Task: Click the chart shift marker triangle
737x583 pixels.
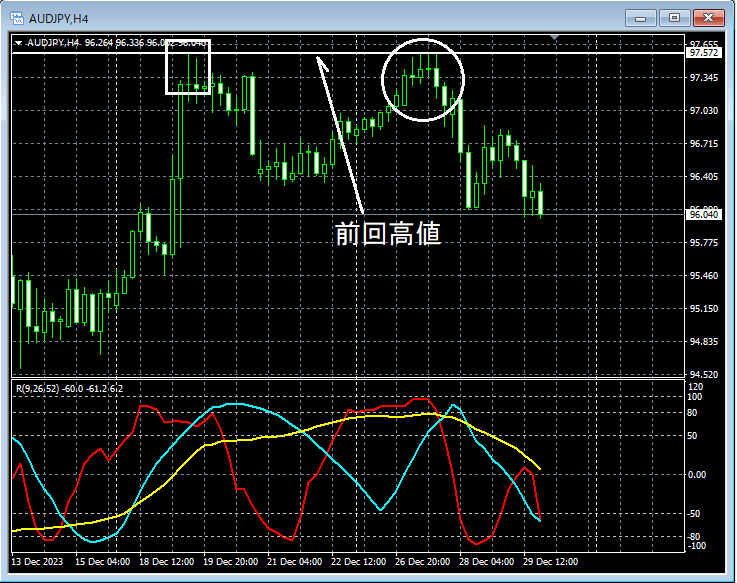Action: tap(555, 37)
